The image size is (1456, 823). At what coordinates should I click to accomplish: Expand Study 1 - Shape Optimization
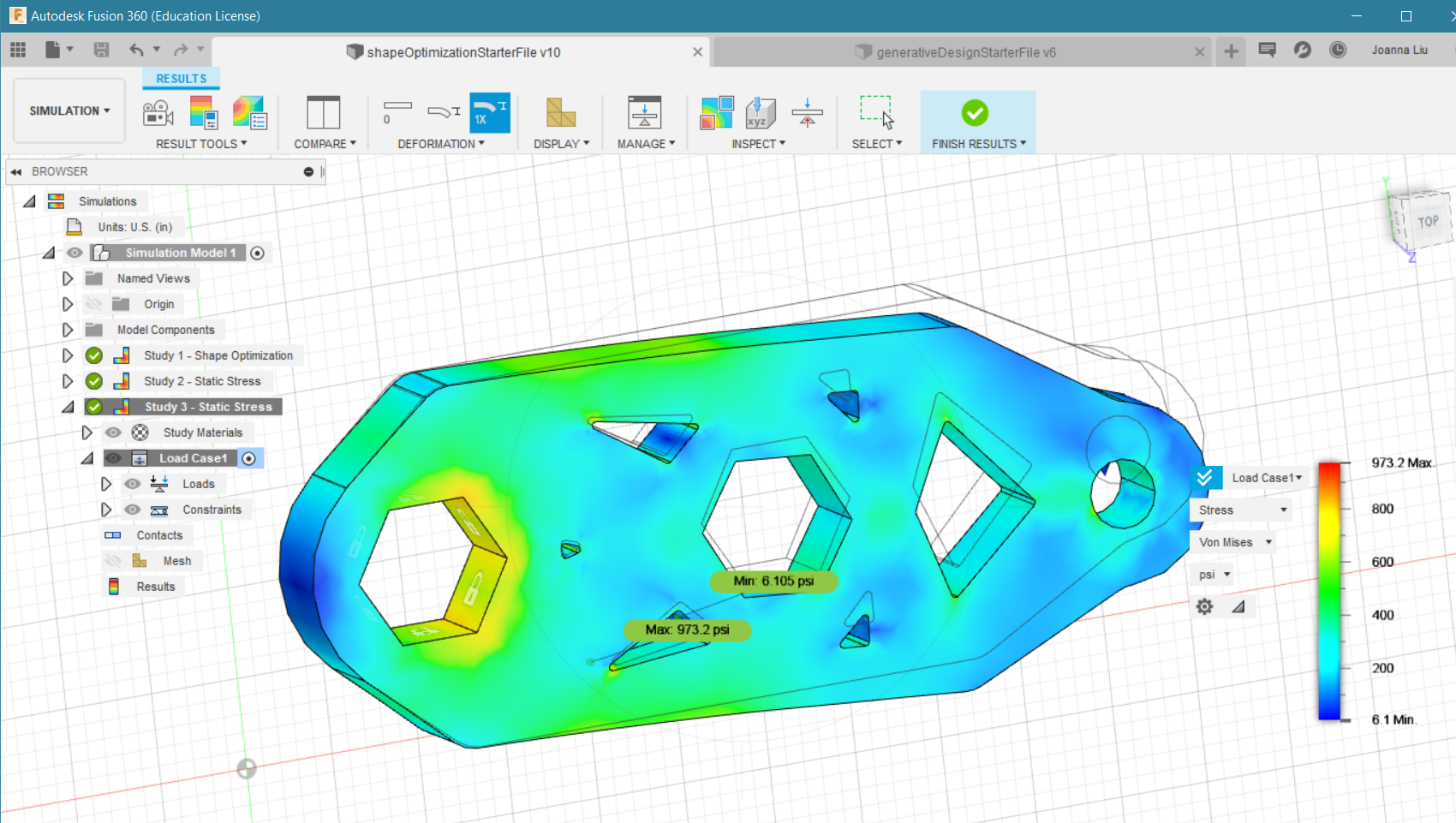click(x=68, y=355)
